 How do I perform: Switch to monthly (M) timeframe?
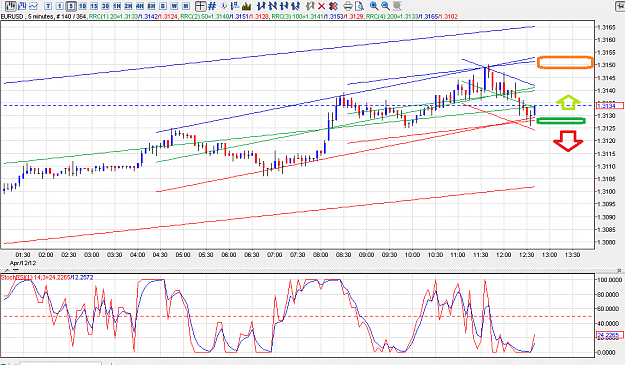point(186,6)
